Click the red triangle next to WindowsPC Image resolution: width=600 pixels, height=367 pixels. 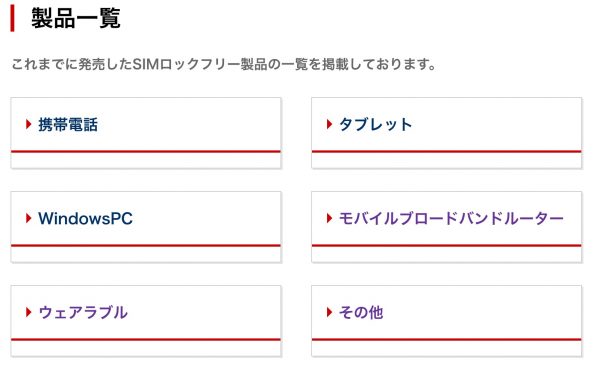(x=28, y=218)
